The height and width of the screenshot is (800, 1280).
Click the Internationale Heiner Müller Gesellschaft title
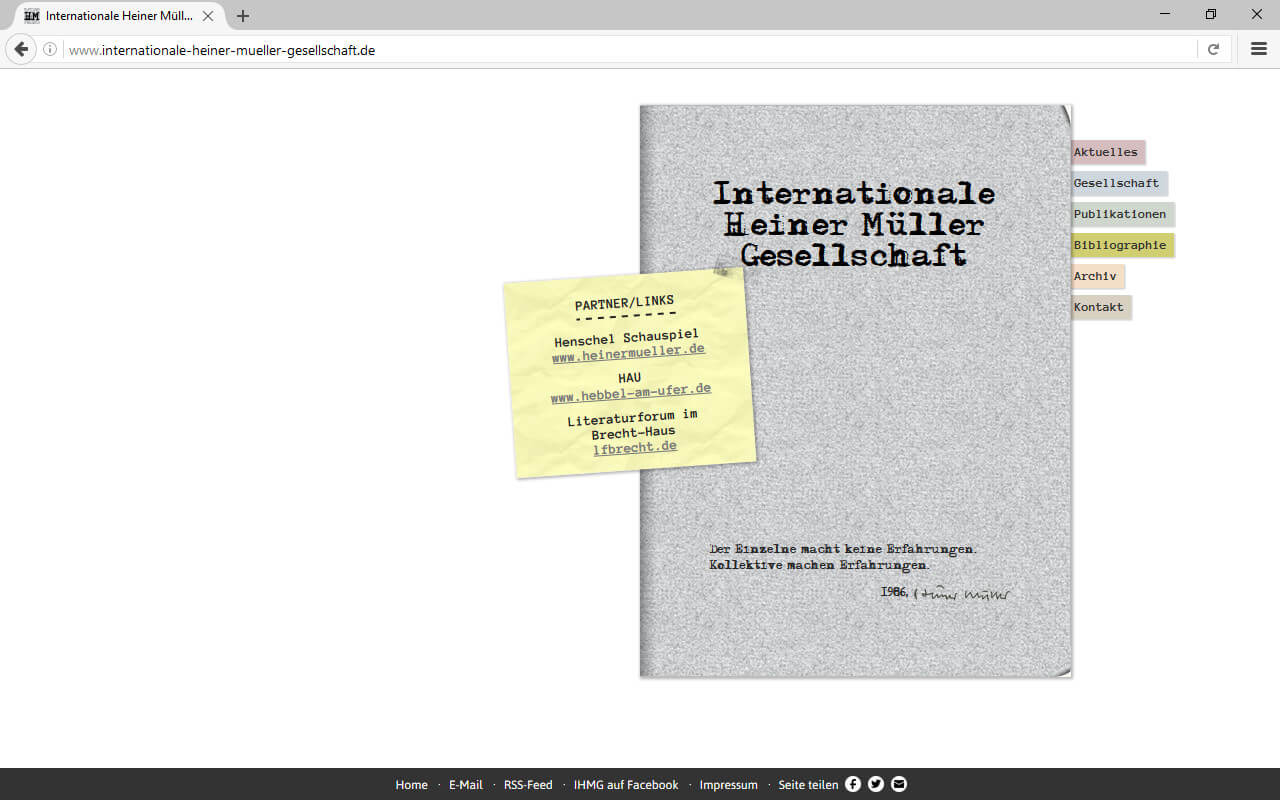pyautogui.click(x=854, y=224)
